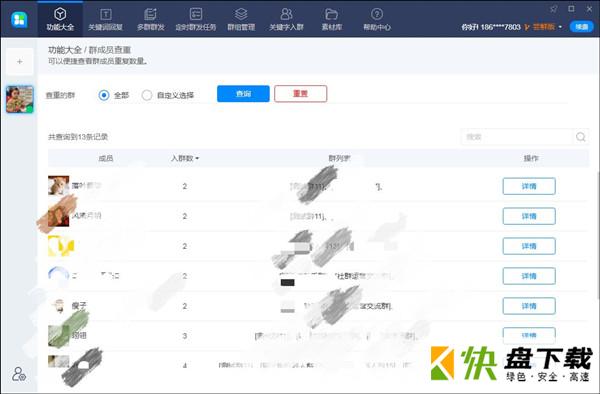600x394 pixels.
Task: Sort by the 入群数 column header
Action: 185,158
